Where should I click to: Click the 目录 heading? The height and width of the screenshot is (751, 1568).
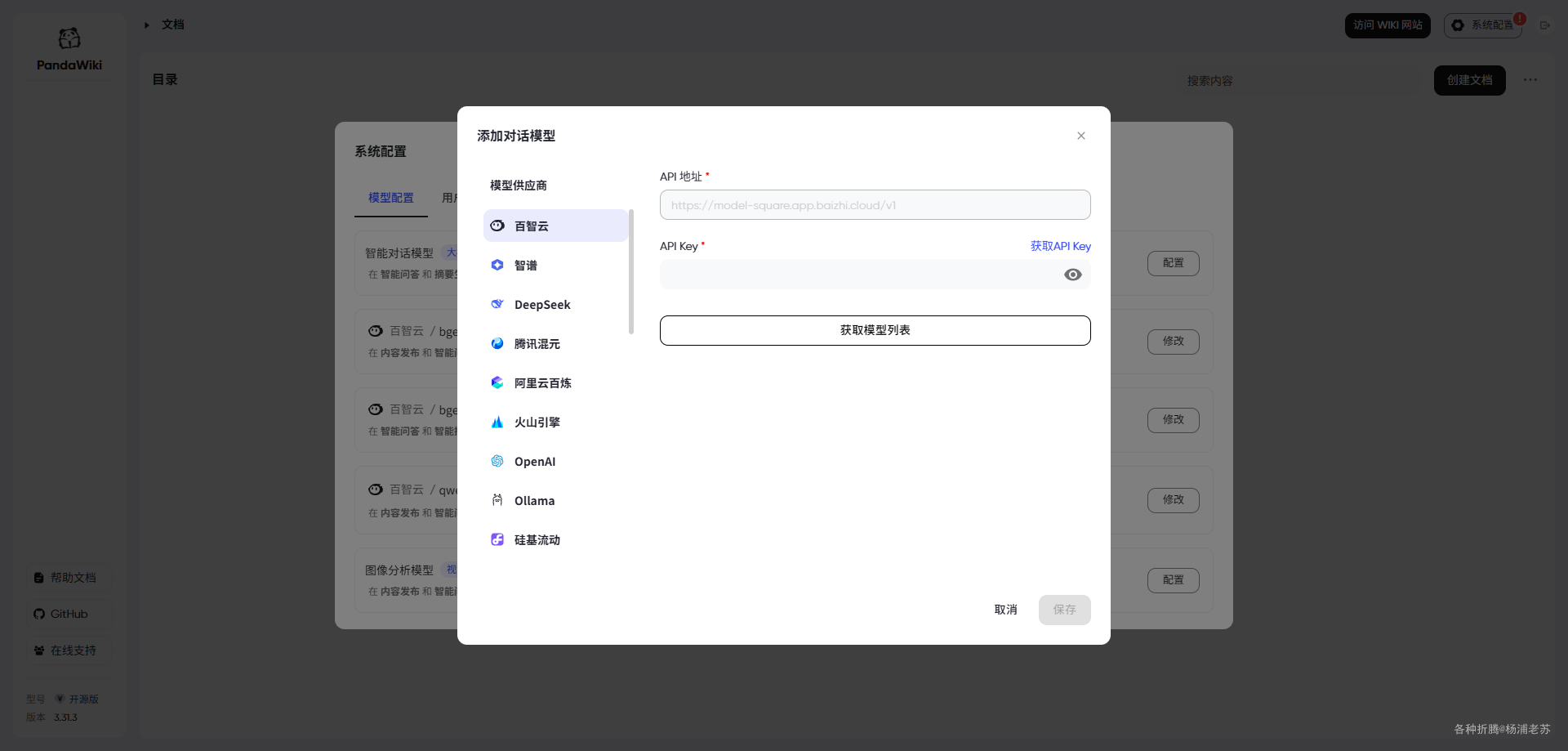(165, 79)
